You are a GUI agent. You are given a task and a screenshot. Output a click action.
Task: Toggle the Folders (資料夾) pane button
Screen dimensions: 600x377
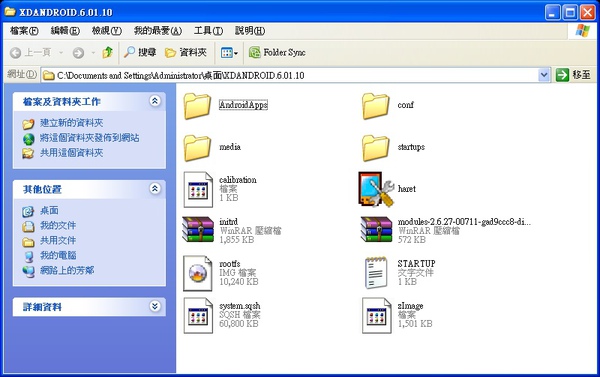tap(186, 52)
